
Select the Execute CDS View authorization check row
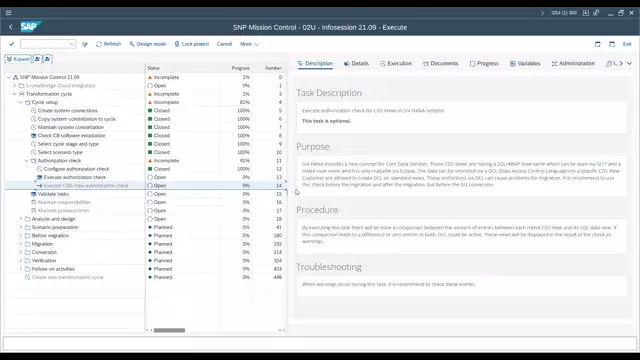(145, 186)
